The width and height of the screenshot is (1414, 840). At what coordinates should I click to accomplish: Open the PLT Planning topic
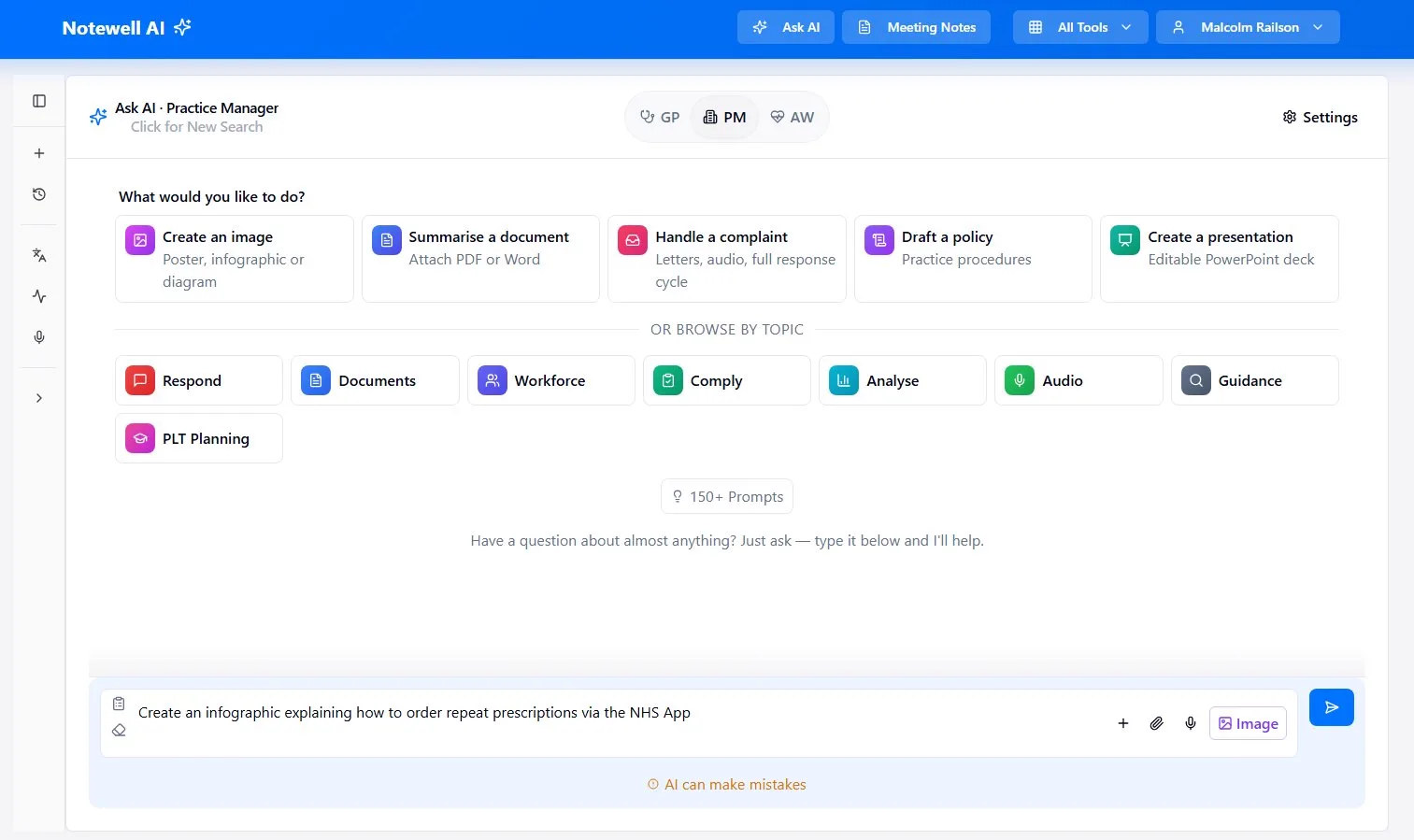[x=199, y=438]
